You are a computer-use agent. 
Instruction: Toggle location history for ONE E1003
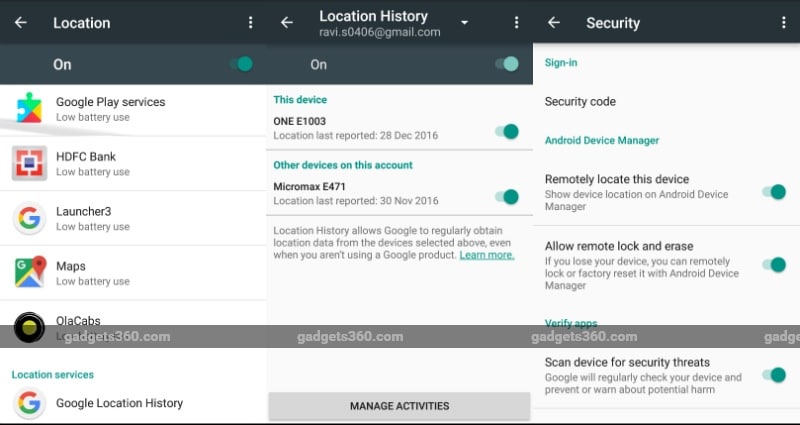tap(507, 131)
